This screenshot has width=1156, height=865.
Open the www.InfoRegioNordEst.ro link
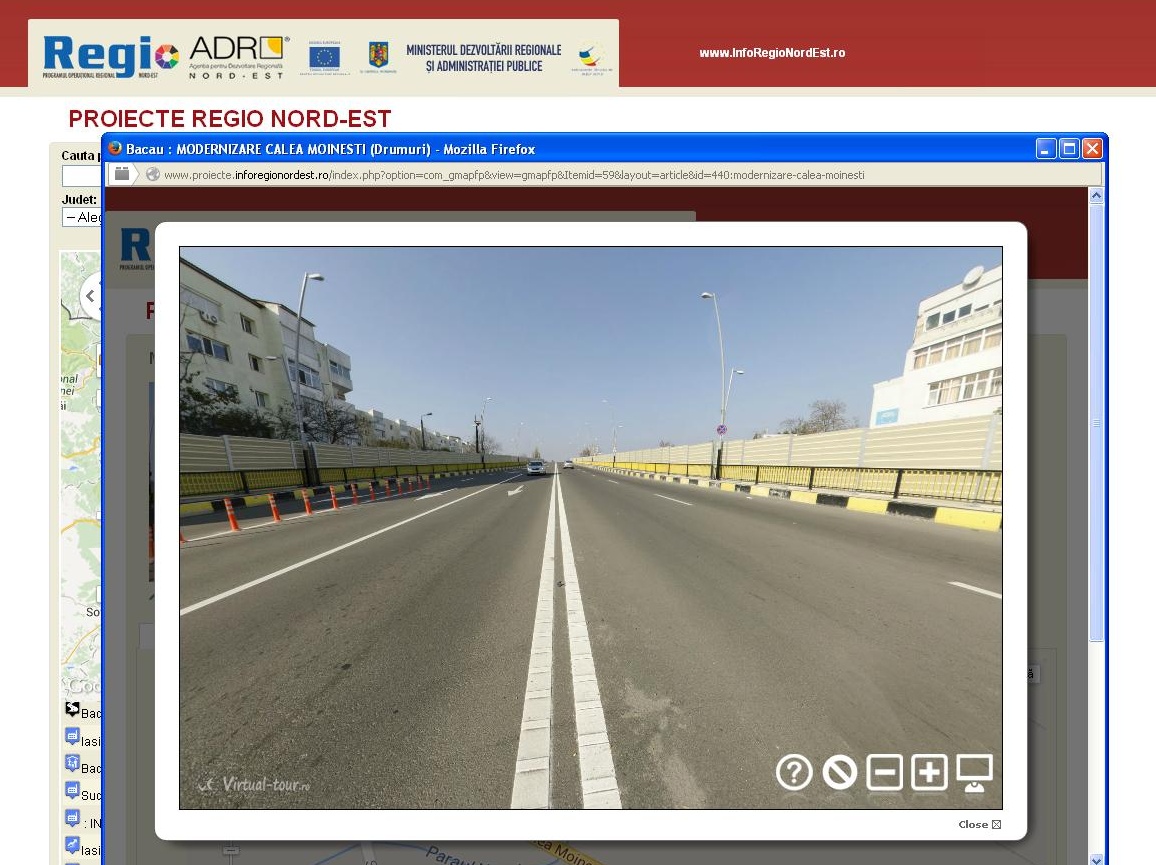click(772, 53)
